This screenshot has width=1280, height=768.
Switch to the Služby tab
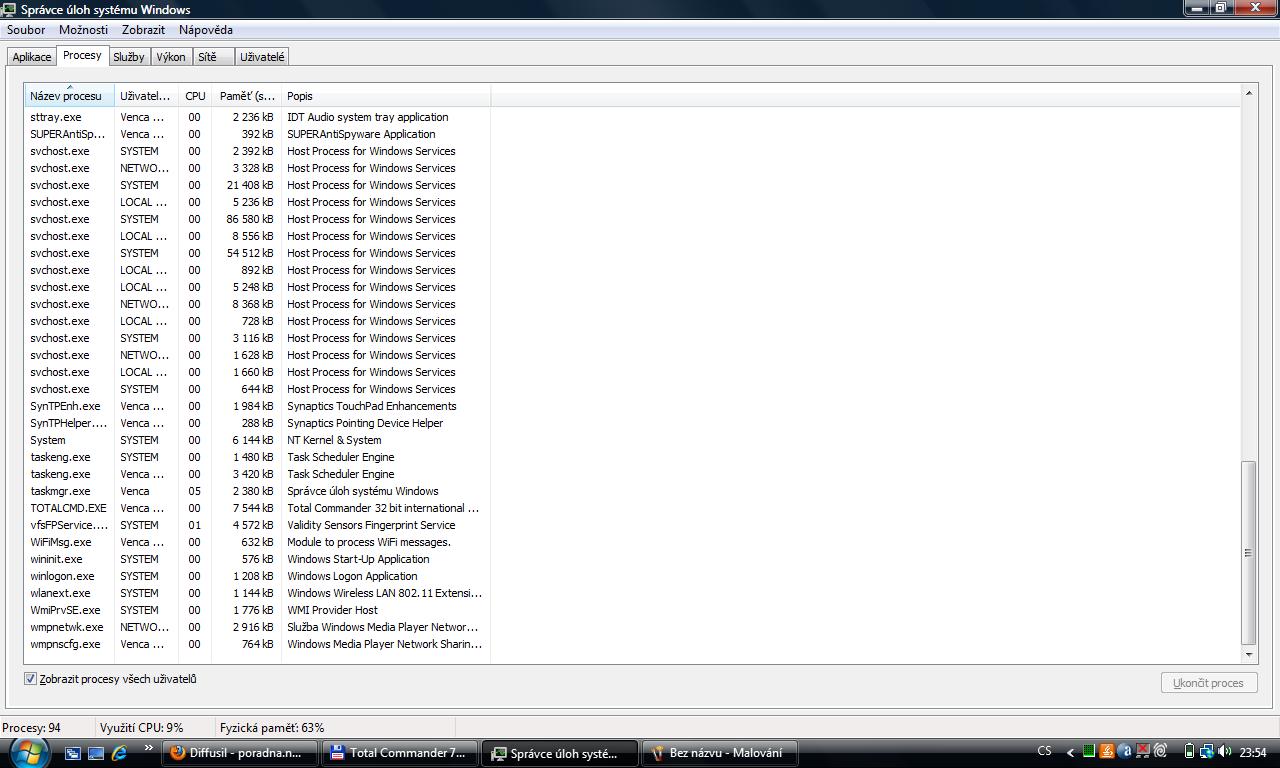point(128,57)
